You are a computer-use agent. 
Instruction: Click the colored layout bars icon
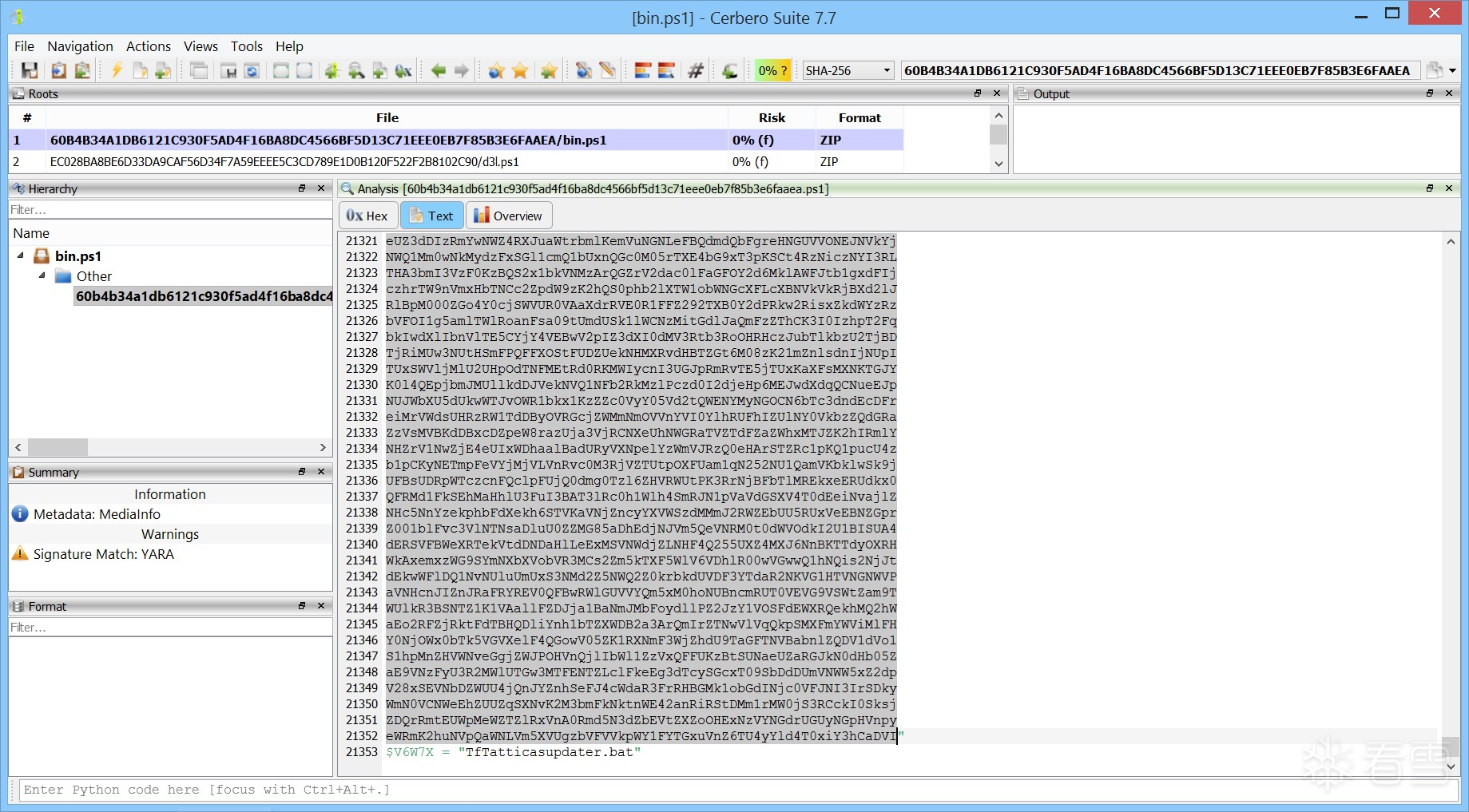point(643,70)
